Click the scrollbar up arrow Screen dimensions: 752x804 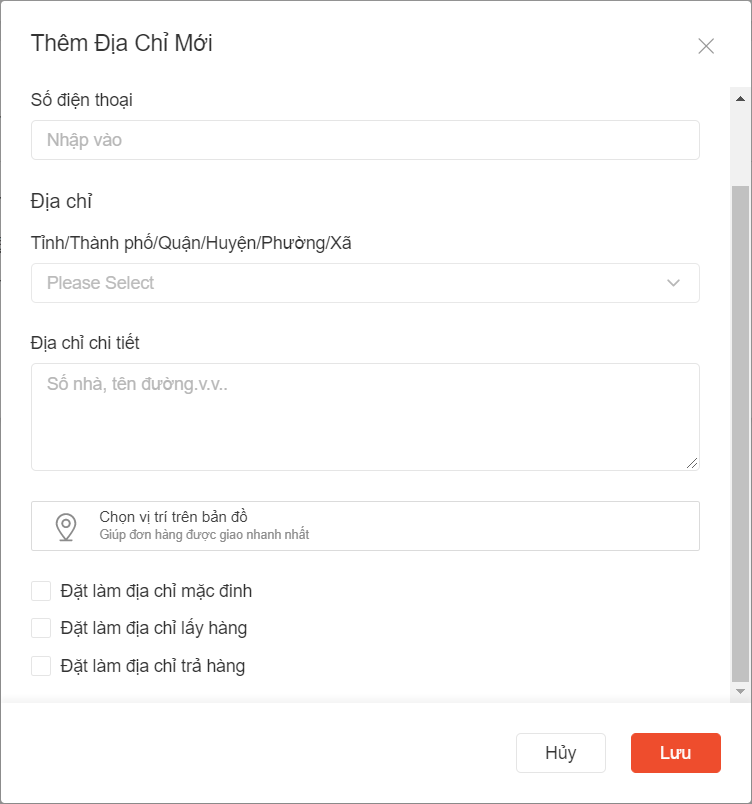tap(740, 99)
